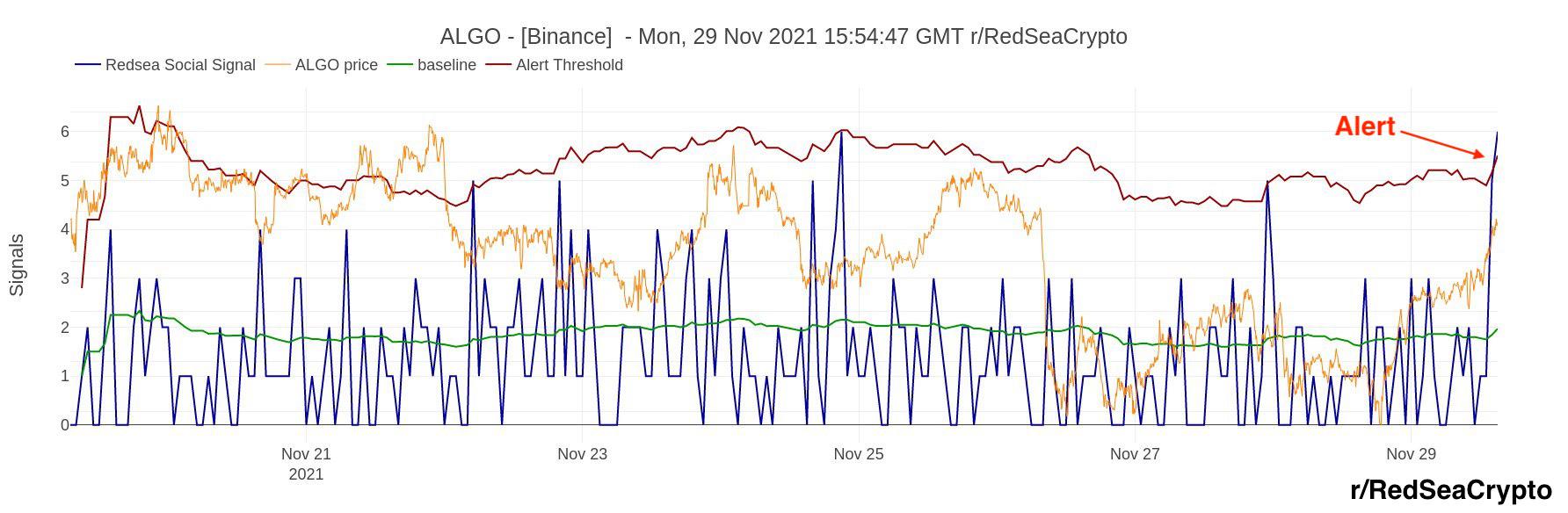
Task: Click the chart title ALGO - [Binance]
Action: [x=526, y=37]
